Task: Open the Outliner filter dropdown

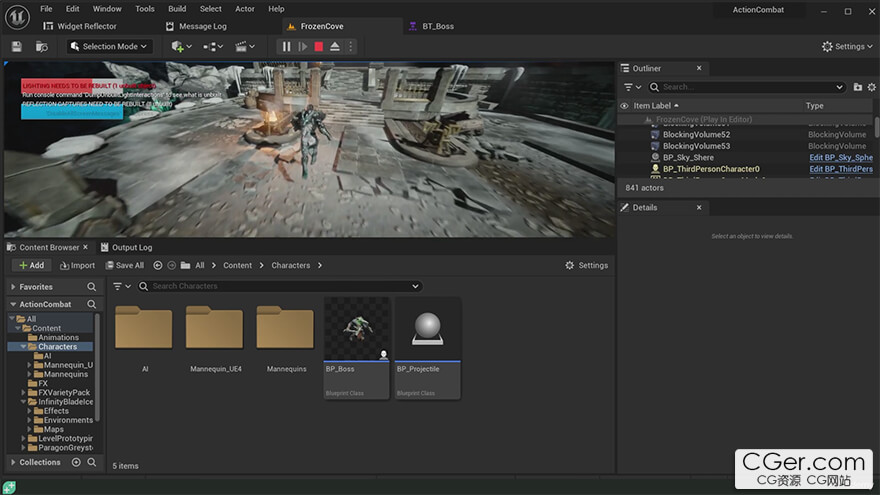Action: point(631,87)
